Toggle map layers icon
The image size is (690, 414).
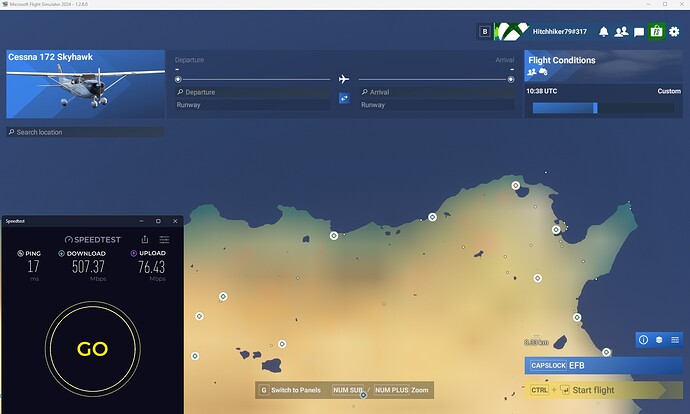[659, 340]
